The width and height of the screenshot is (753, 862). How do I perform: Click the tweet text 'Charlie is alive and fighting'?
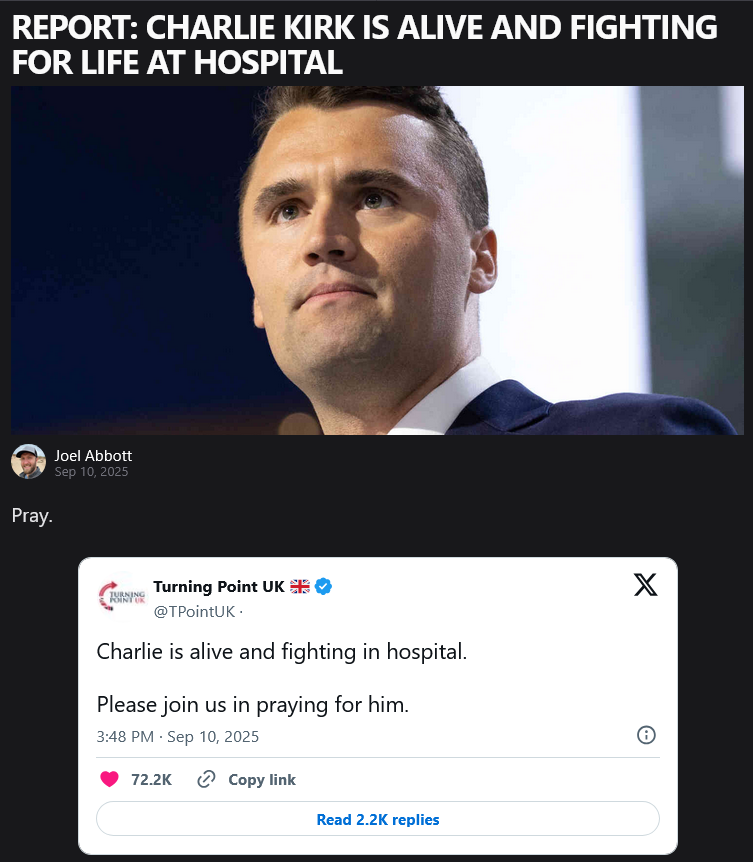pos(281,652)
